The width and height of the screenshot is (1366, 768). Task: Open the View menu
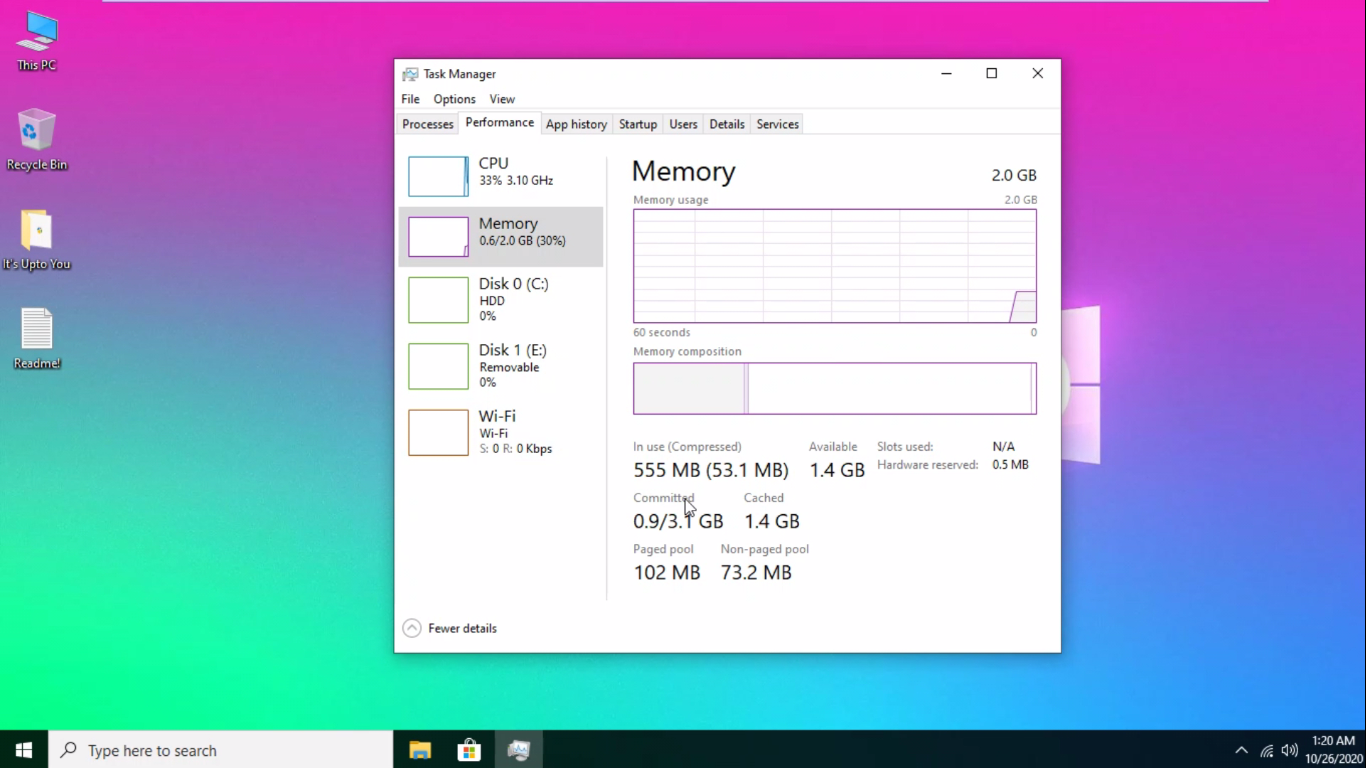(502, 99)
